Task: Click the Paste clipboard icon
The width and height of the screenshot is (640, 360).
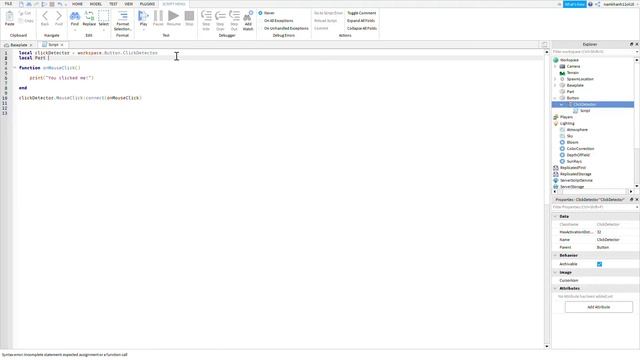Action: click(x=9, y=17)
